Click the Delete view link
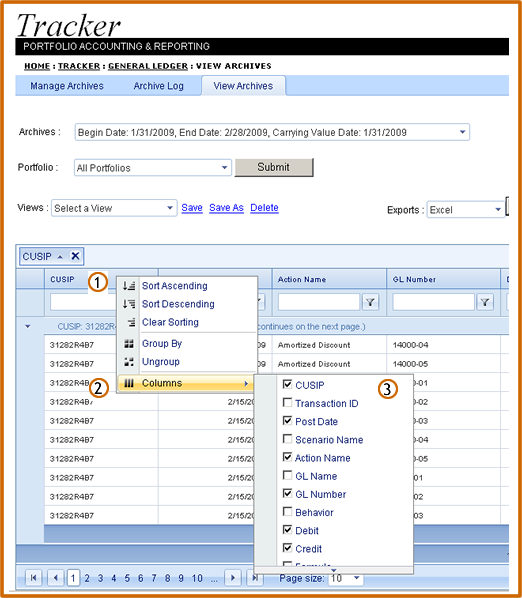522x598 pixels. (x=264, y=208)
